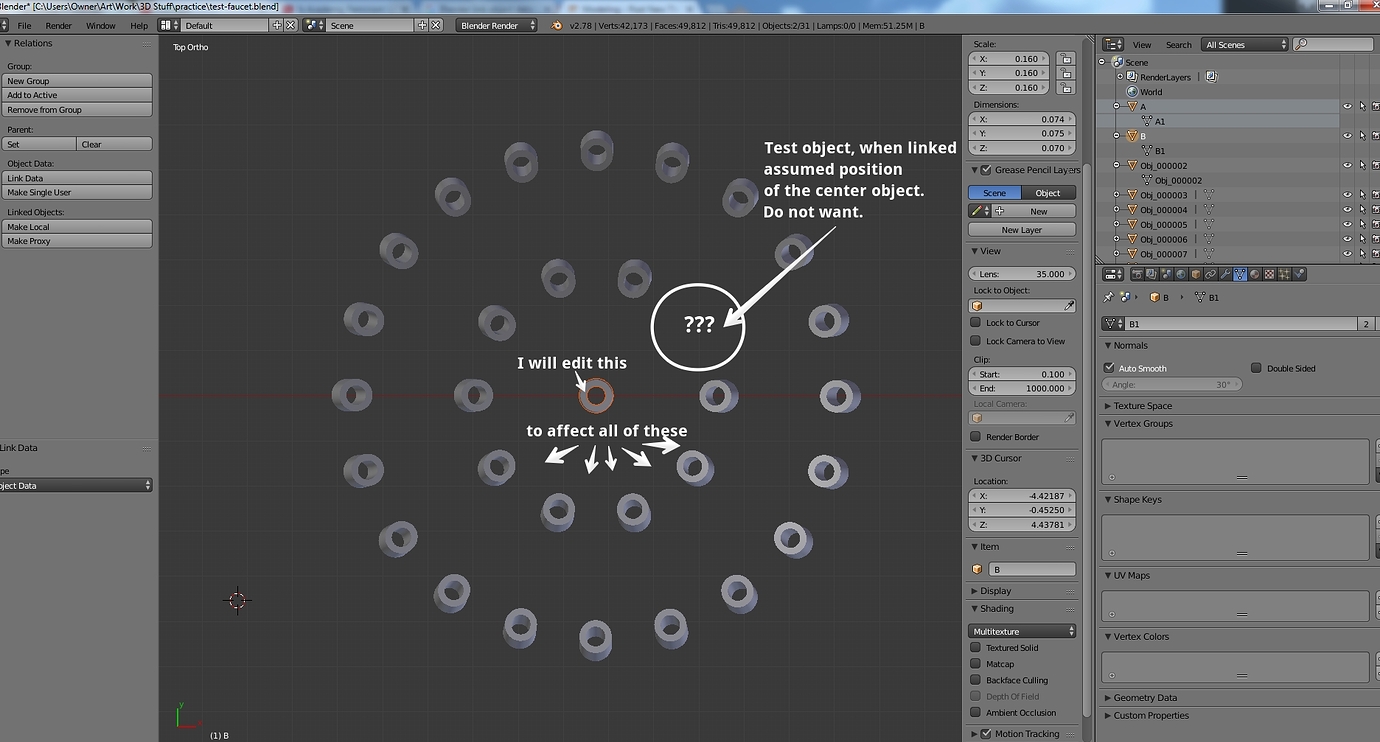Switch Grease Pencil source to Object

[1048, 193]
